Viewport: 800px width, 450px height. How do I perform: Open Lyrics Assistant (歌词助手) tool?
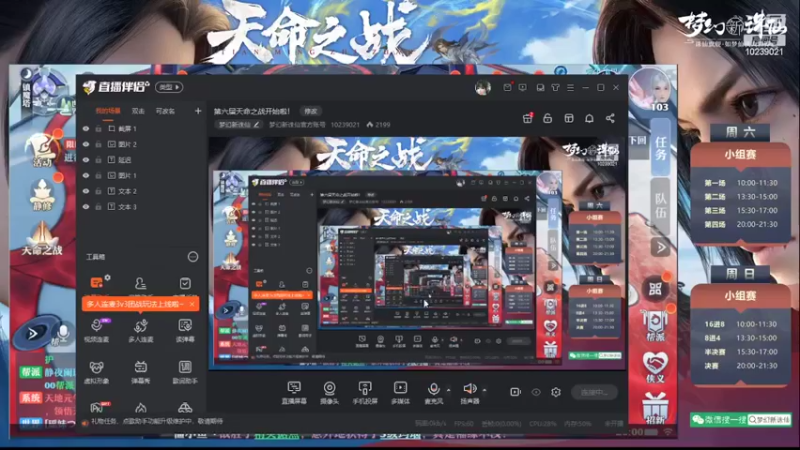[x=185, y=372]
